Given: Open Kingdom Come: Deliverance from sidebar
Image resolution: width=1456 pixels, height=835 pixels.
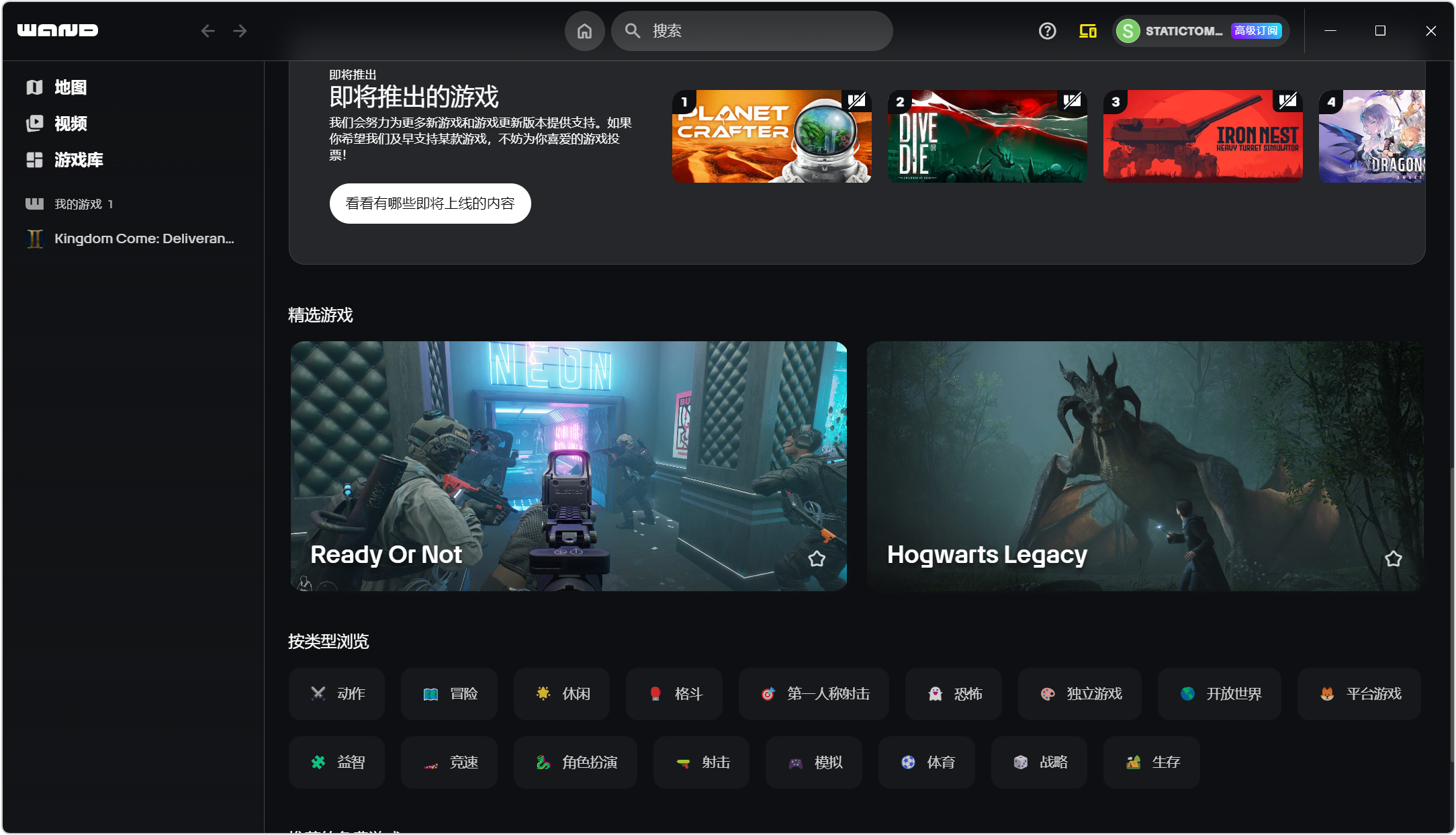Looking at the screenshot, I should [144, 238].
